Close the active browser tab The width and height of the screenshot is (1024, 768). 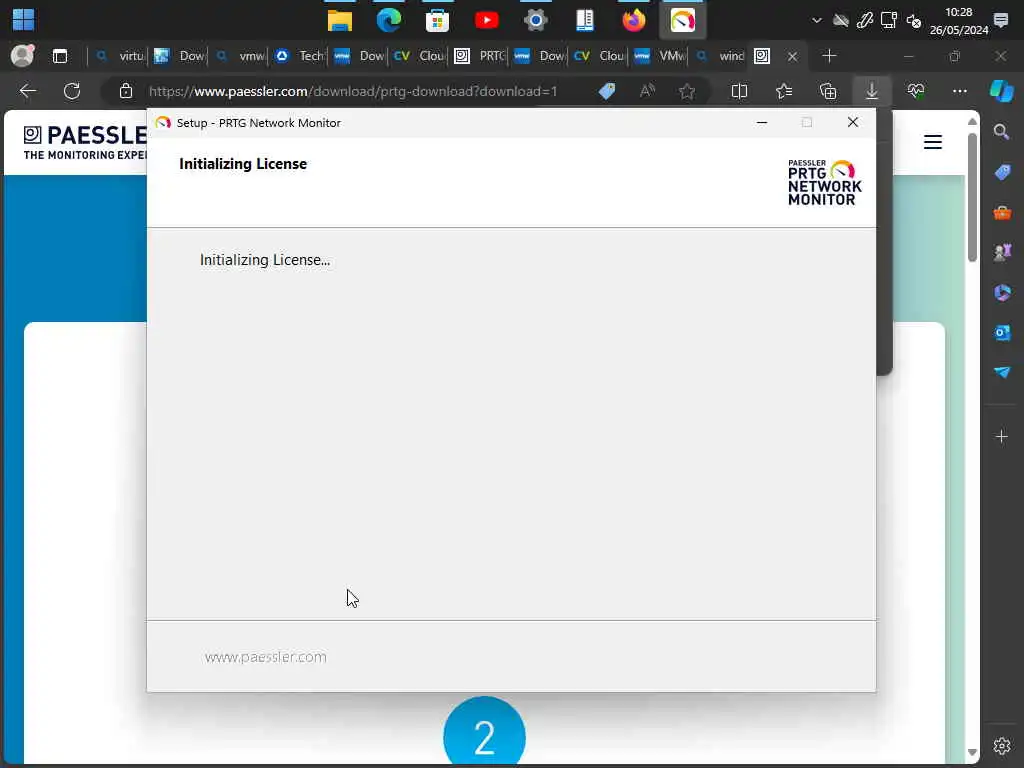(792, 57)
